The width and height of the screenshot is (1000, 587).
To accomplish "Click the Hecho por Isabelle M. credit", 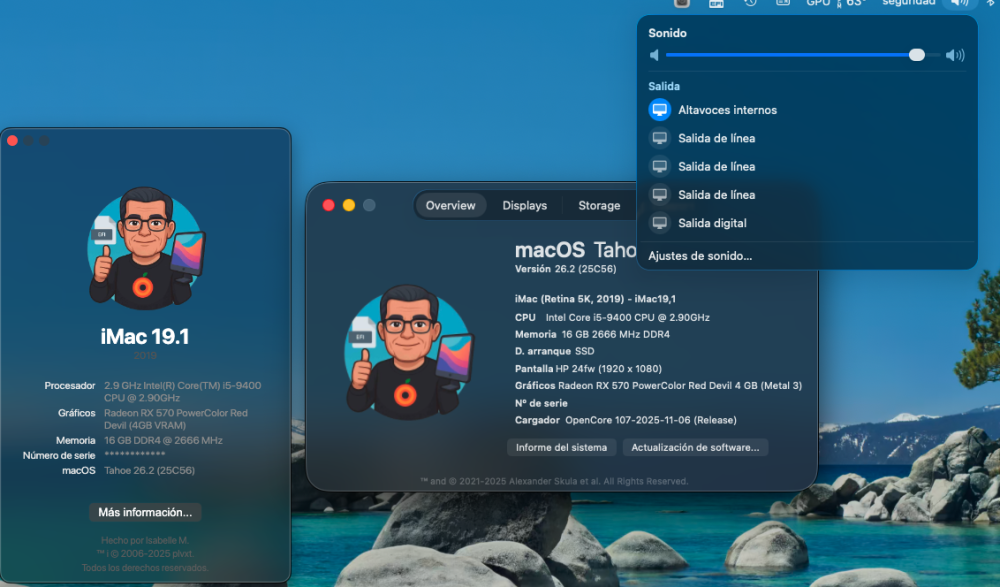I will 145,540.
